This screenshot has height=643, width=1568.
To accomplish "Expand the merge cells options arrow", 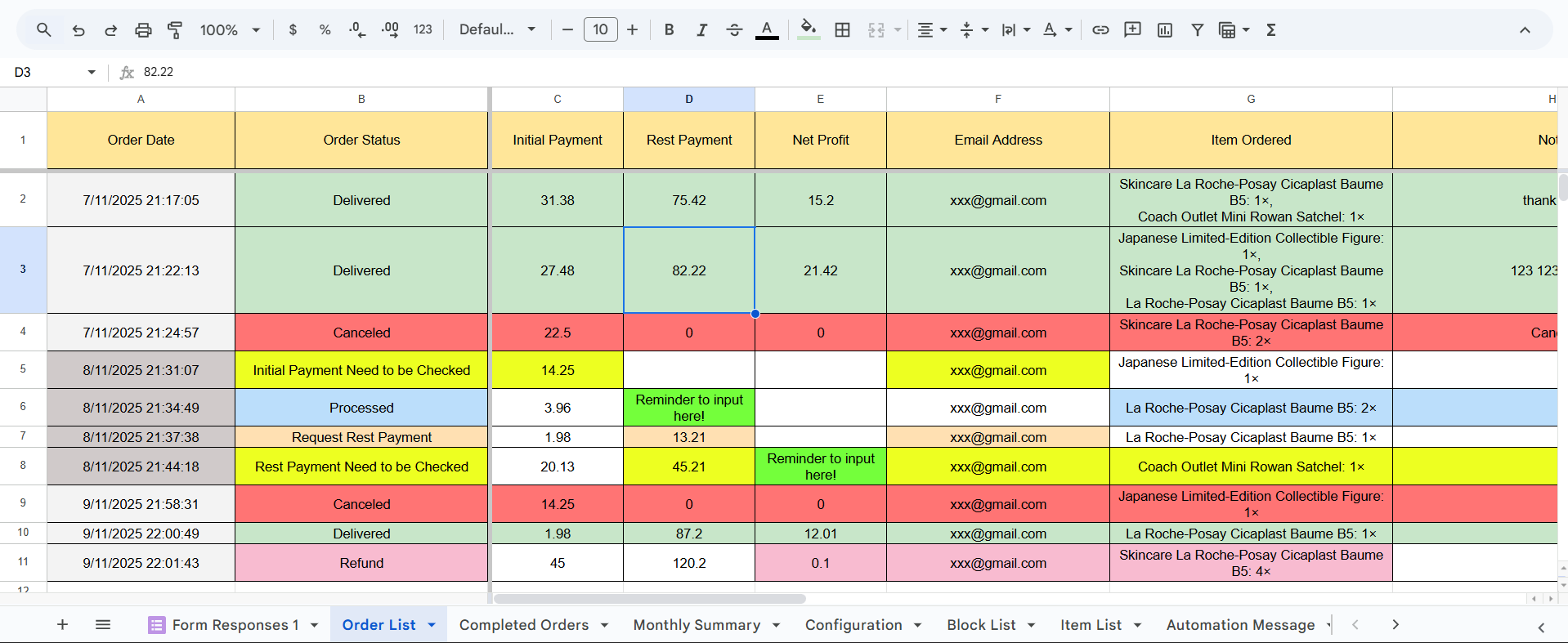I will [898, 30].
